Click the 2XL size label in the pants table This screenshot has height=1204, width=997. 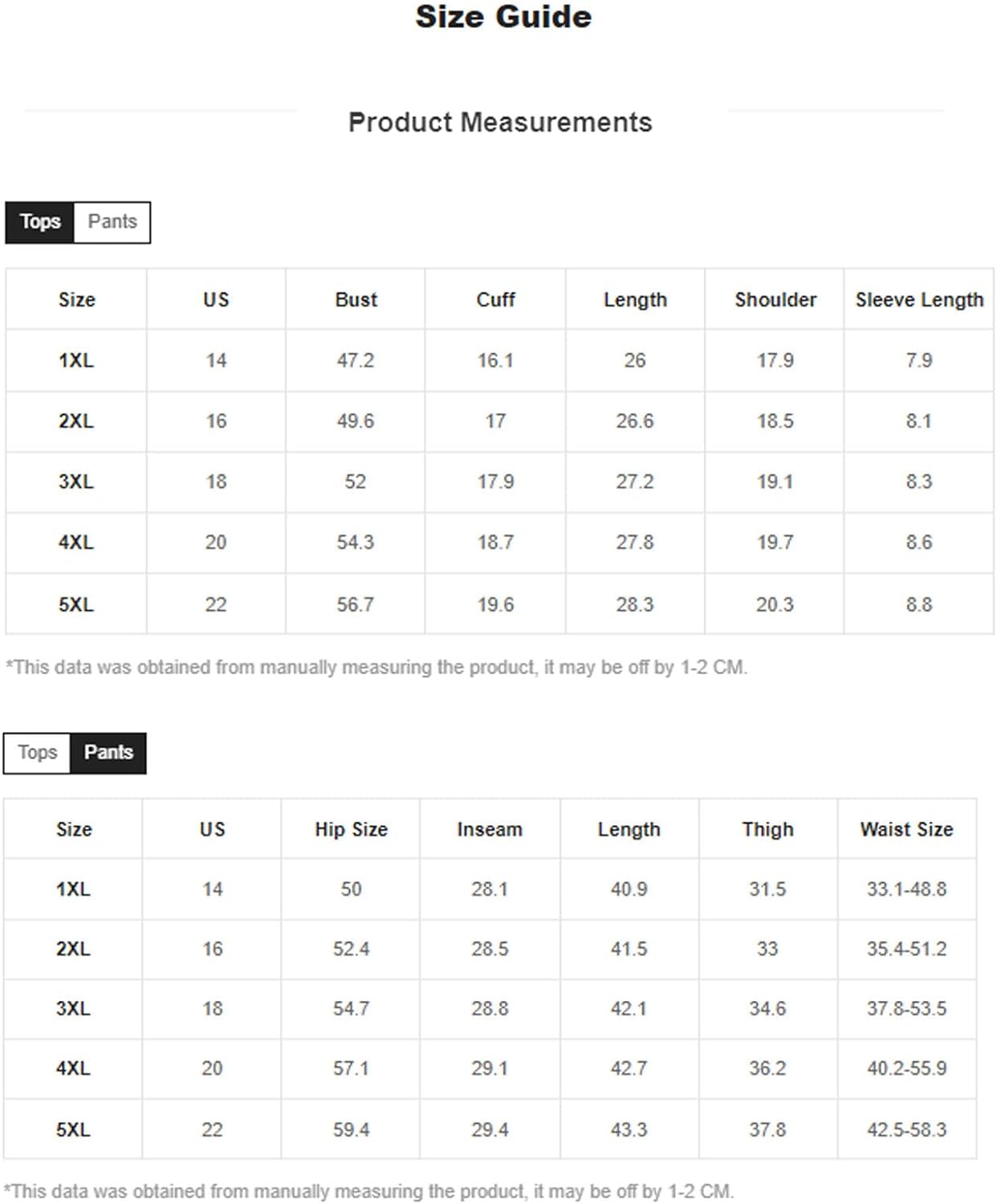click(x=73, y=949)
